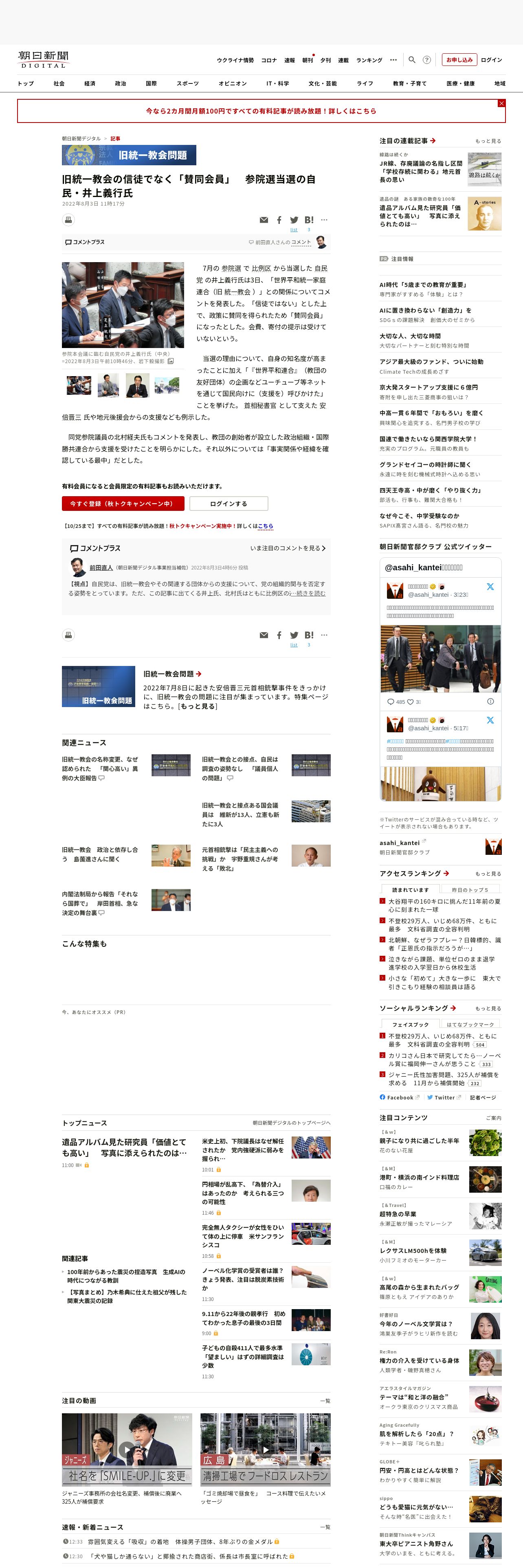The image size is (523, 1568).
Task: Open レクサスLM500hを体験 article
Action: pyautogui.click(x=413, y=1250)
